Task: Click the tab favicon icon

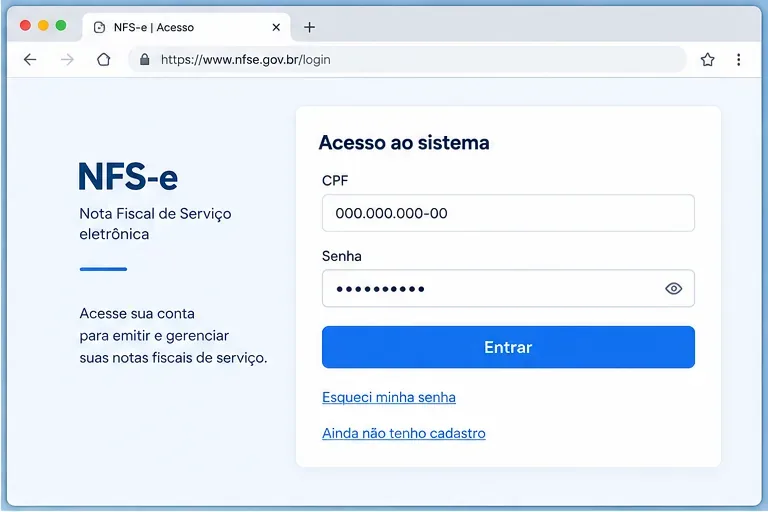Action: point(99,27)
